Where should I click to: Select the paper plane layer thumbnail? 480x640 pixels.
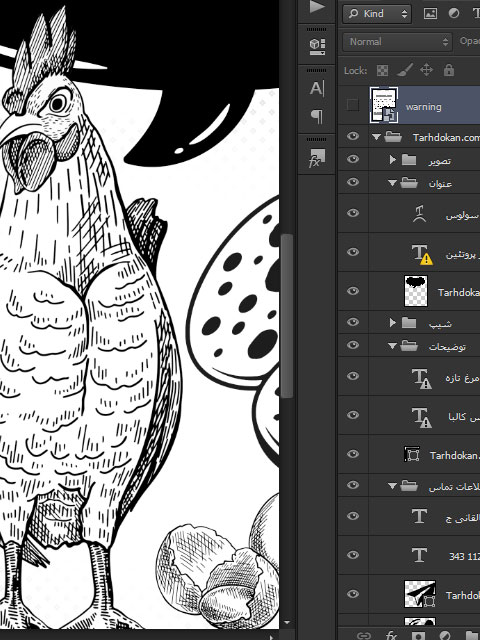(420, 594)
